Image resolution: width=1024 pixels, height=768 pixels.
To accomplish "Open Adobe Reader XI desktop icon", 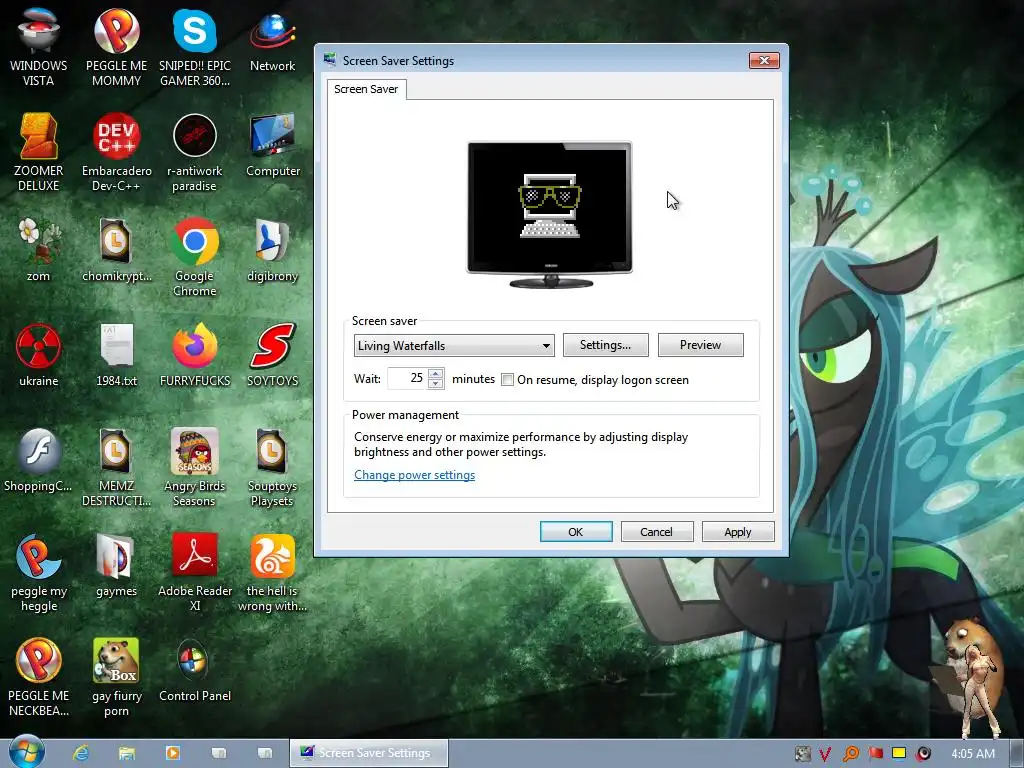I will 195,573.
